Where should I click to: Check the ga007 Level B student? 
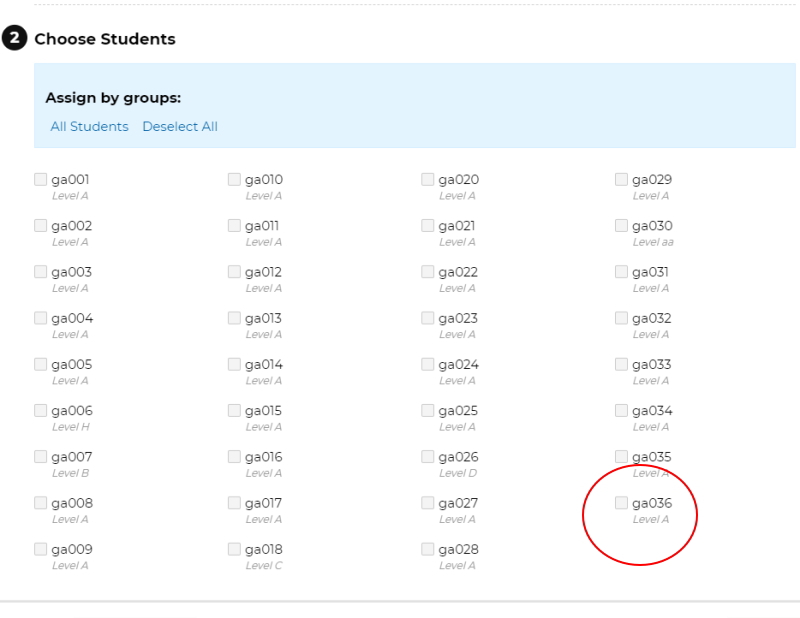tap(40, 457)
